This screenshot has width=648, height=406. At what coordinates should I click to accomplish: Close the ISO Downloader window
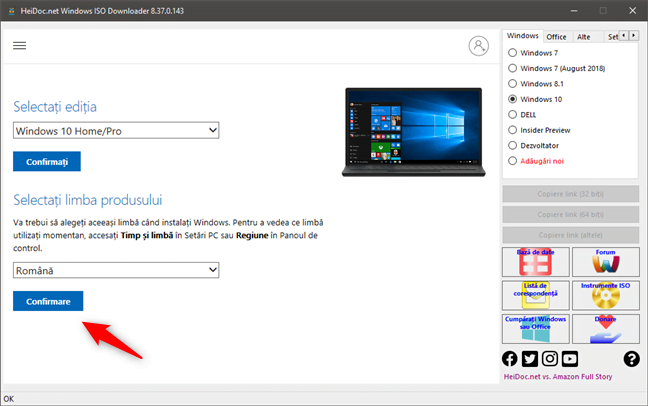[x=633, y=11]
